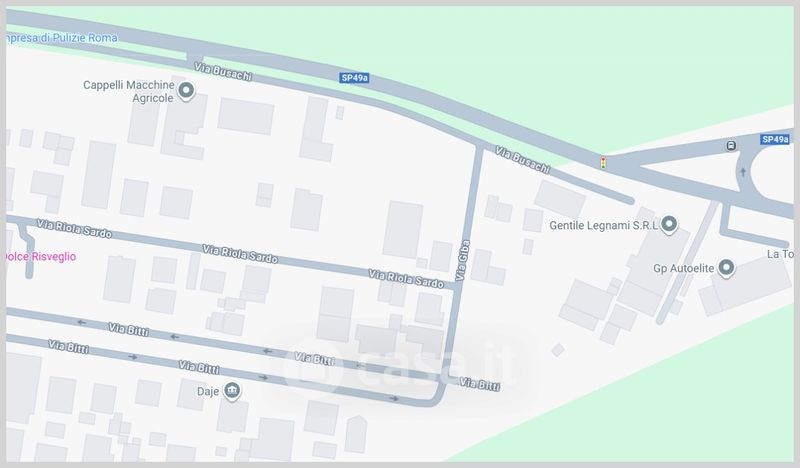Click the Daje museum-style pin icon
This screenshot has height=468, width=800.
coord(232,391)
